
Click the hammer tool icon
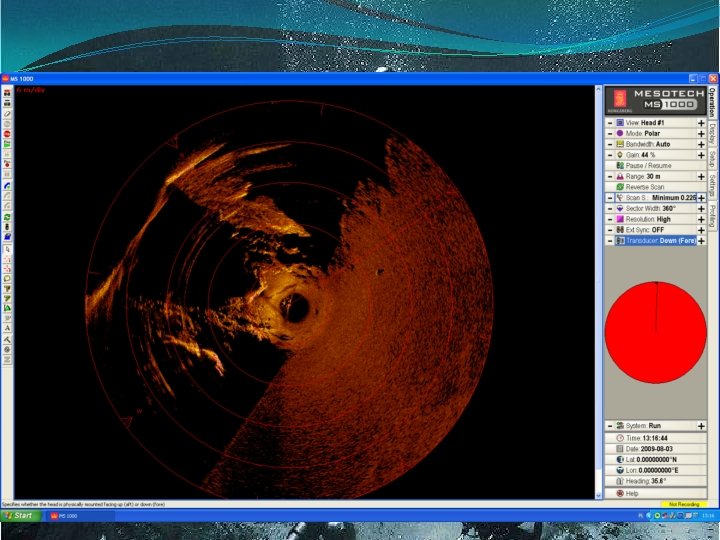(7, 339)
